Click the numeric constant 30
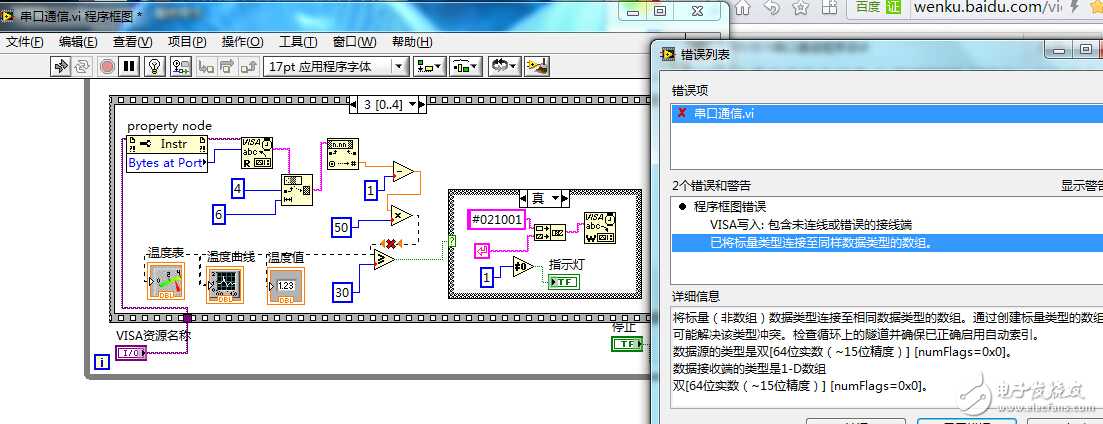 [x=342, y=292]
